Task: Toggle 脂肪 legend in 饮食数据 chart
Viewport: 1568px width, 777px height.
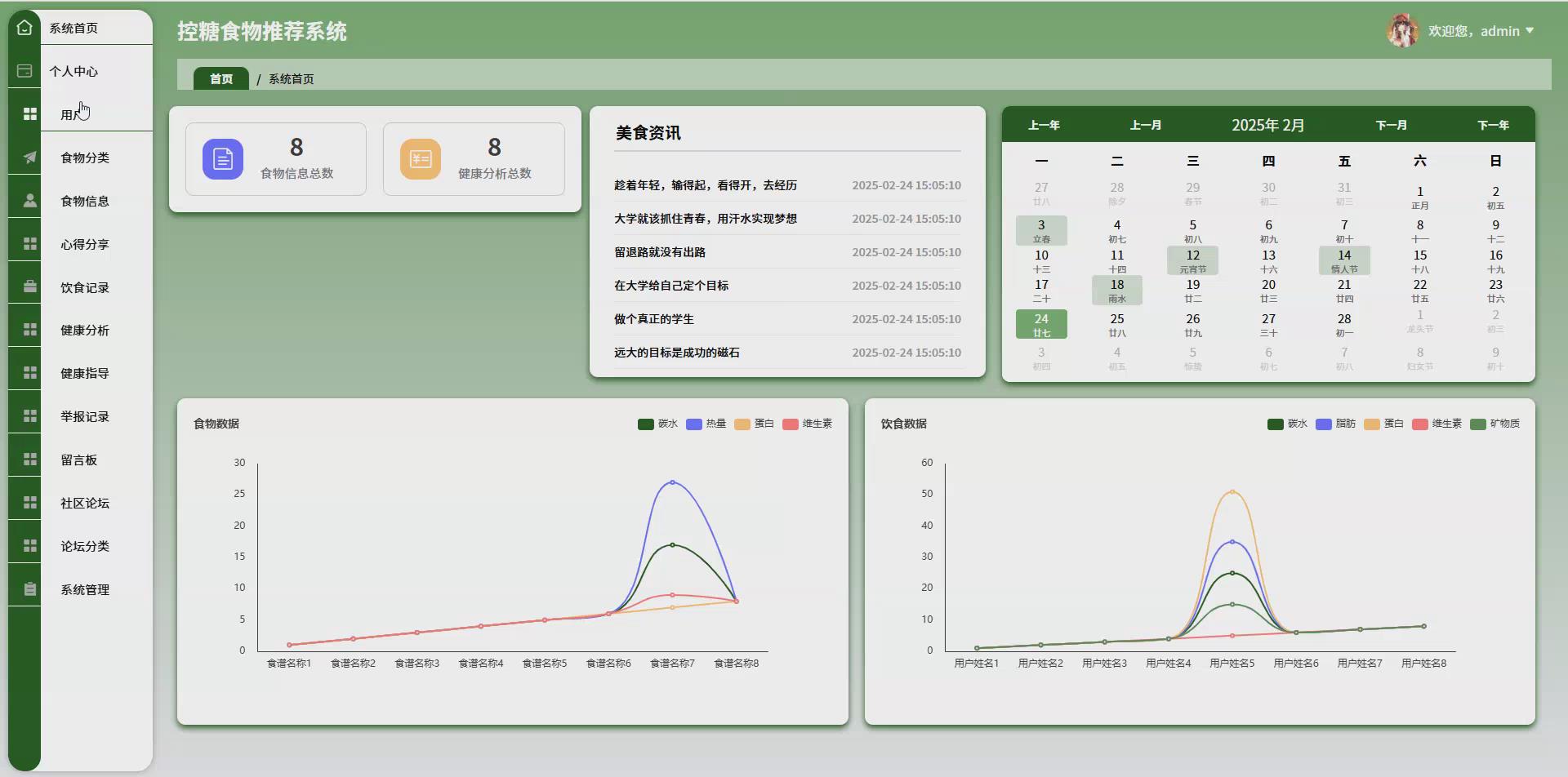Action: (x=1335, y=424)
